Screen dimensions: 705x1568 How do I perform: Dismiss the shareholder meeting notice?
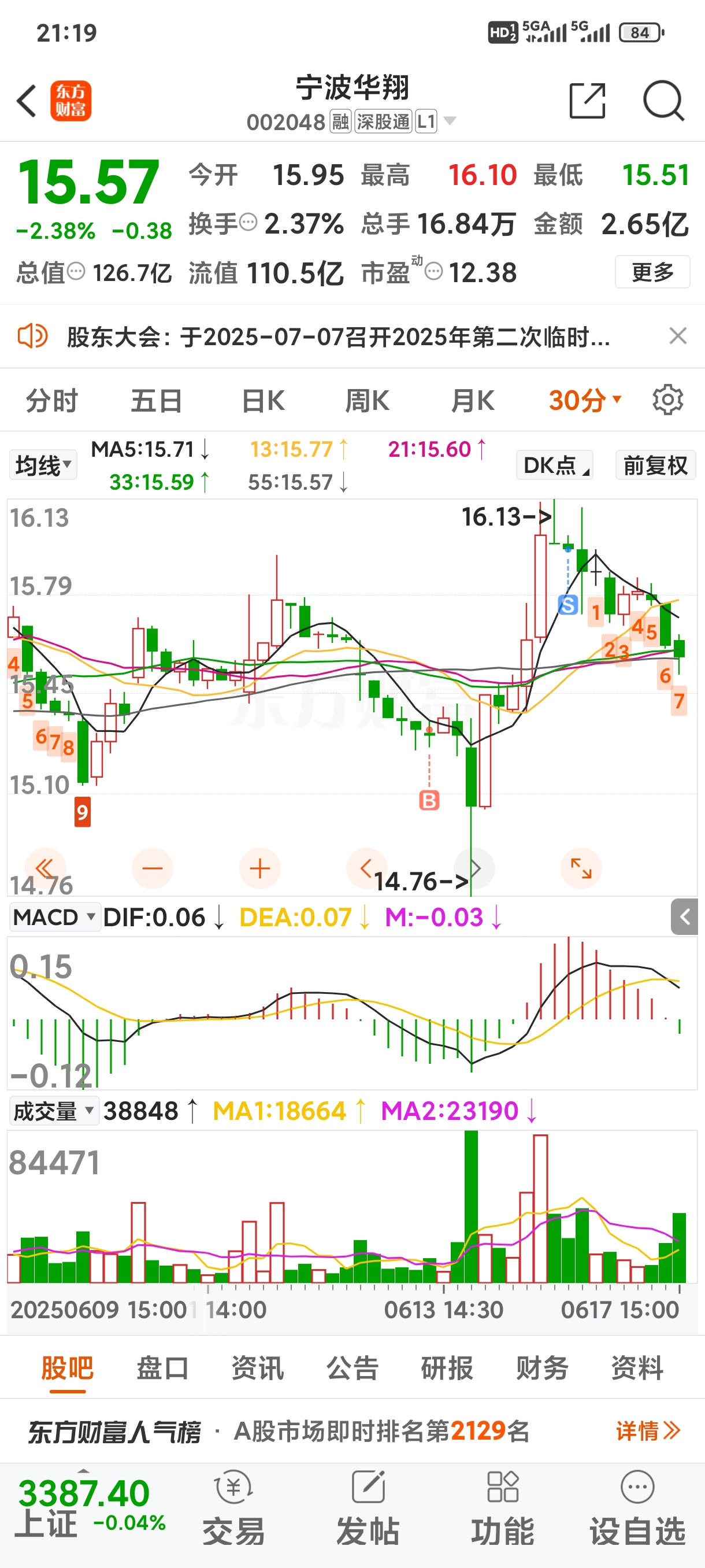pos(678,336)
